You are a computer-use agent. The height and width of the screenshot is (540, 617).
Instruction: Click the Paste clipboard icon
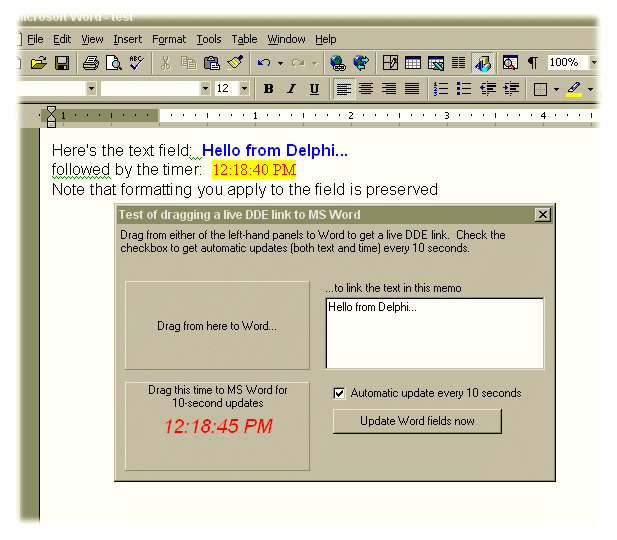click(x=212, y=63)
